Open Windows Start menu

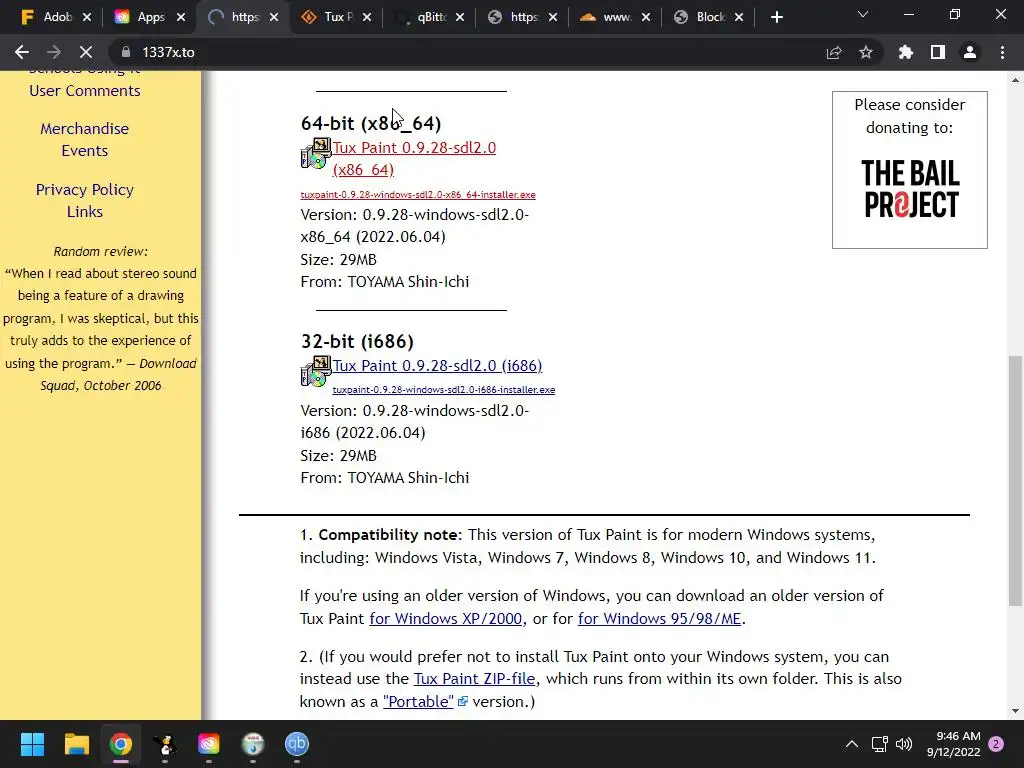(x=32, y=744)
